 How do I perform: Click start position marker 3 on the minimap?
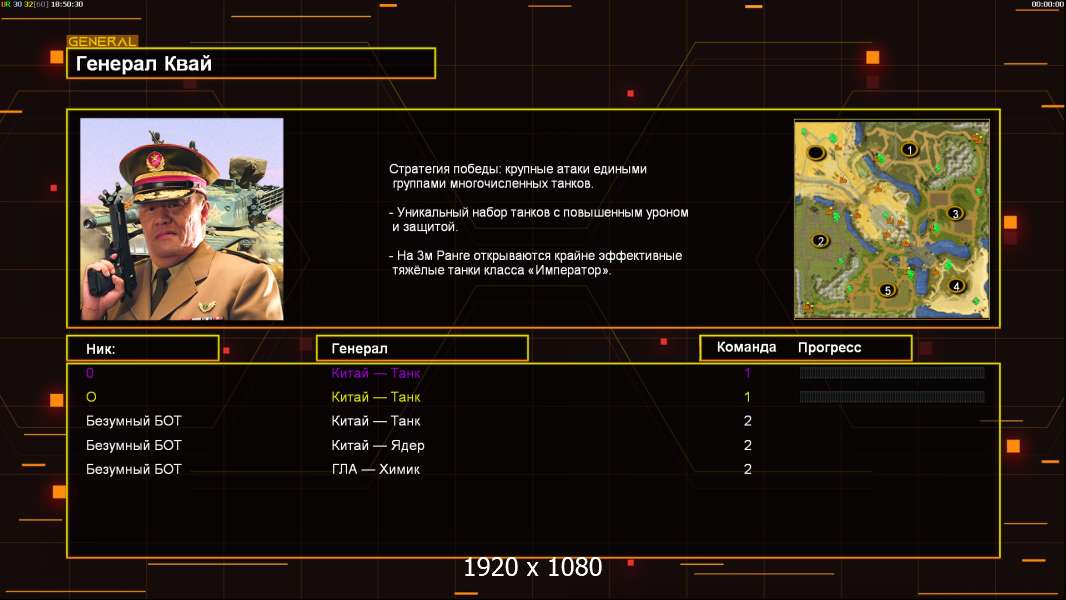click(x=955, y=213)
